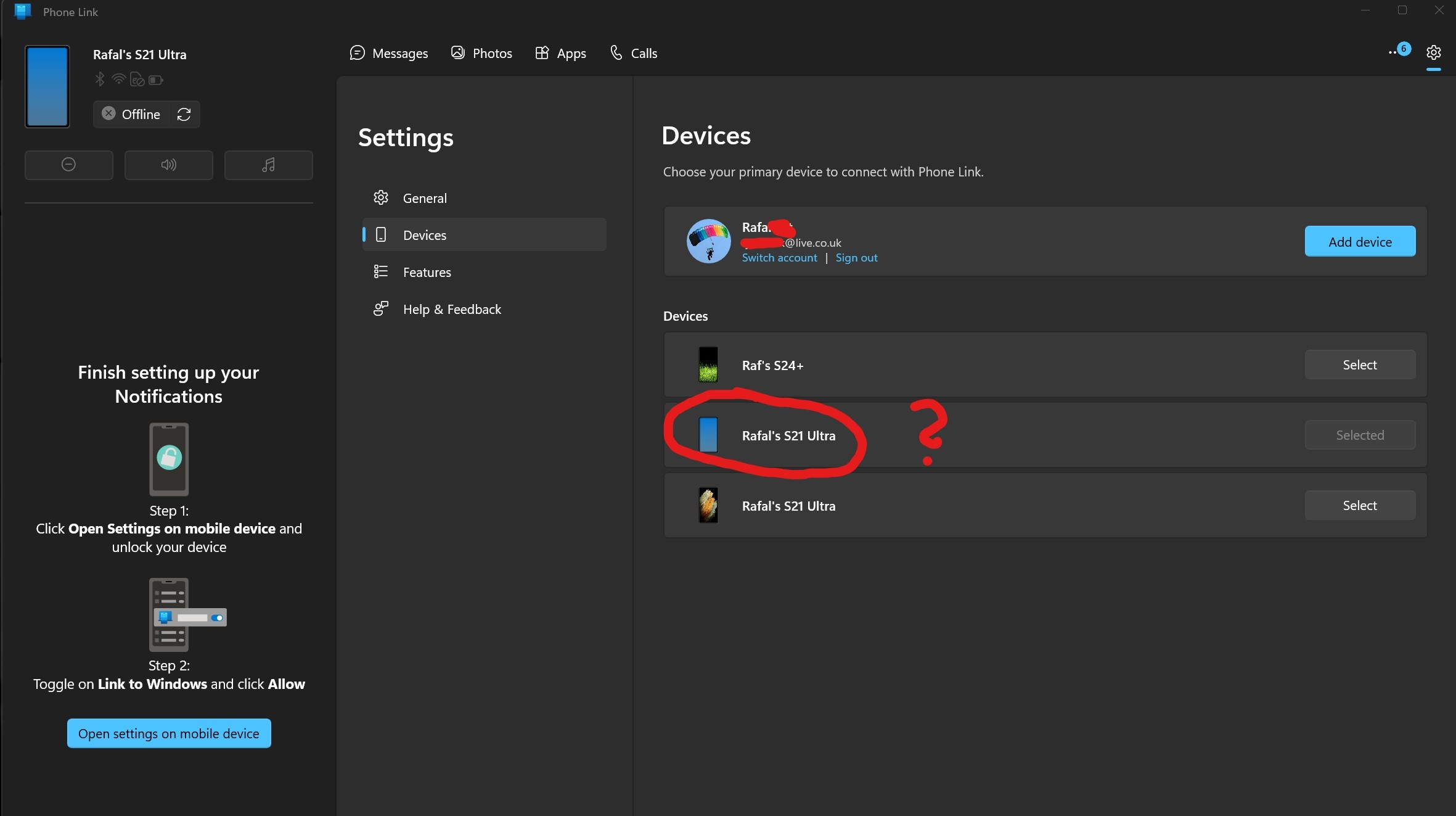Click the refresh connection icon beside Offline
This screenshot has height=816, width=1456.
pyautogui.click(x=184, y=114)
